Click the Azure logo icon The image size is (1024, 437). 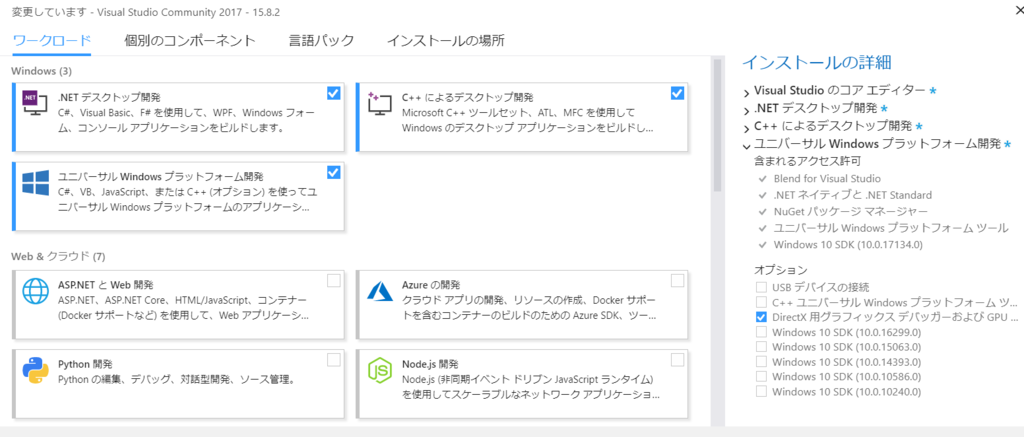pyautogui.click(x=379, y=291)
